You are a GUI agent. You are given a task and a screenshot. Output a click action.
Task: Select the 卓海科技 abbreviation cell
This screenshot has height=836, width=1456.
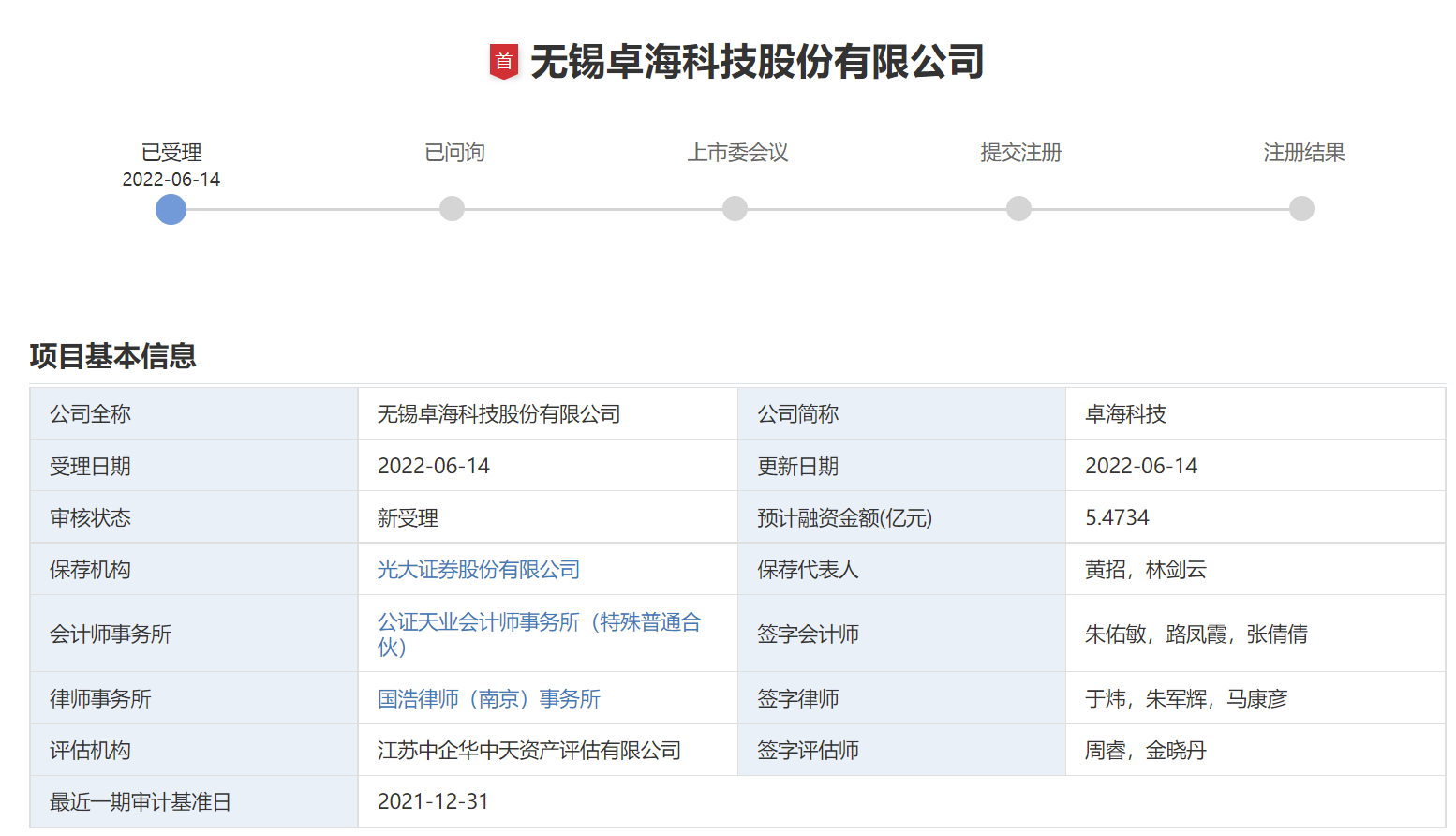click(x=1127, y=413)
